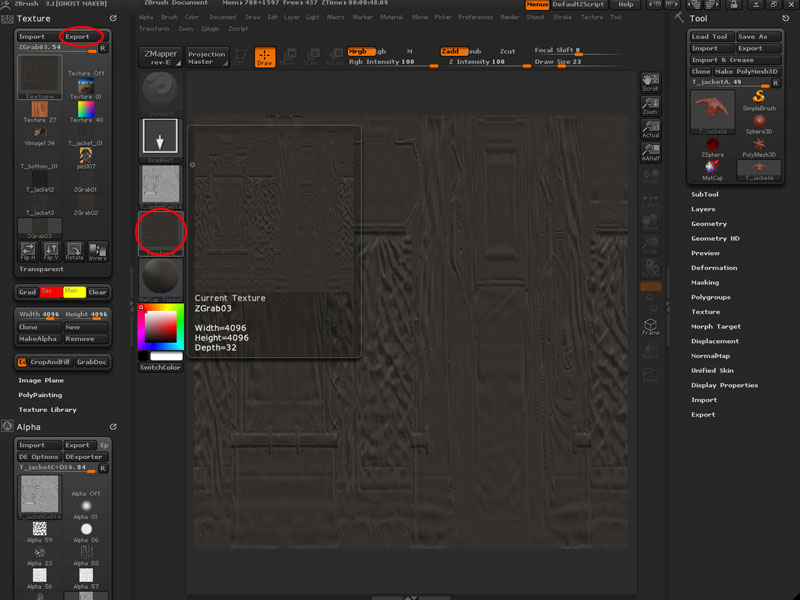Expand the SubTool subpalette

(x=705, y=194)
